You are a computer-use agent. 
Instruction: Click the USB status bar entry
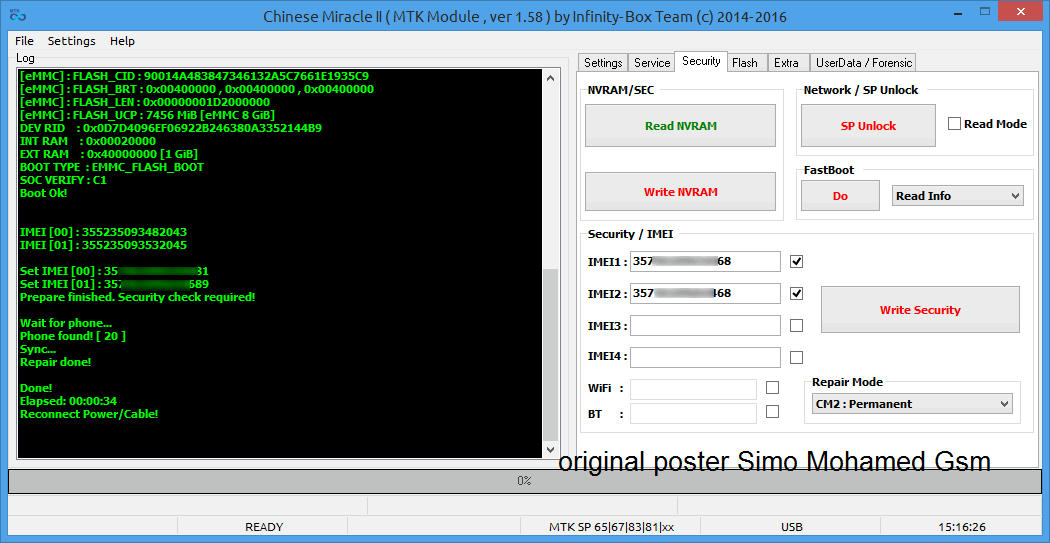792,527
